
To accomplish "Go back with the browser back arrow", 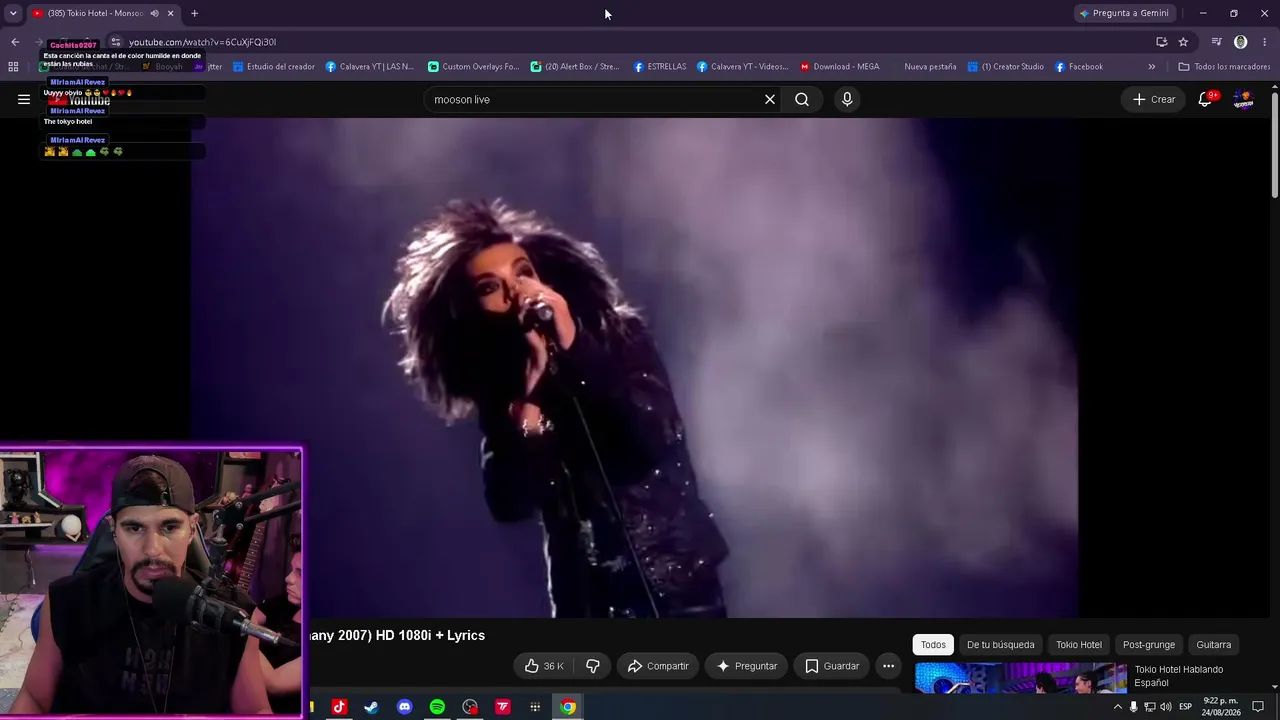I will click(15, 42).
